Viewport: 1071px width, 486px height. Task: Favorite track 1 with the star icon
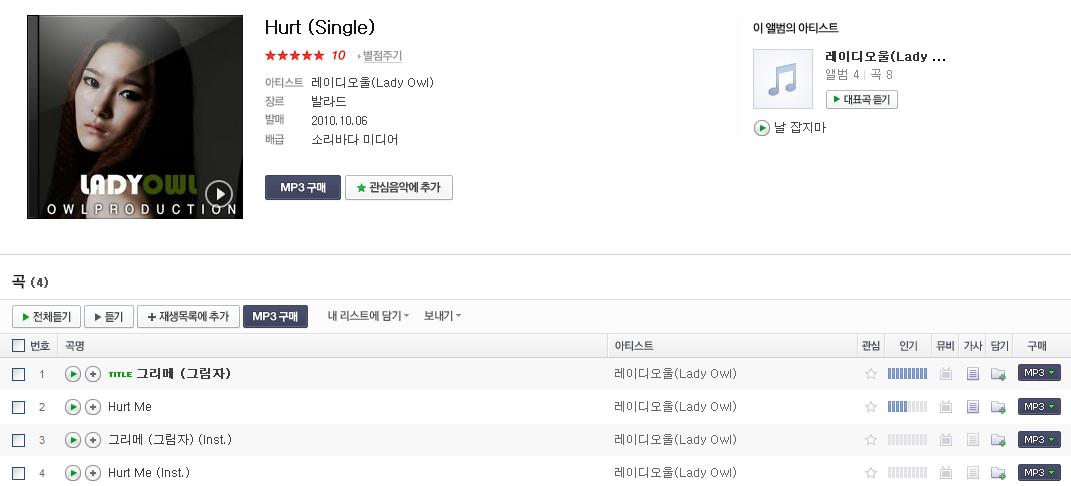coord(871,374)
